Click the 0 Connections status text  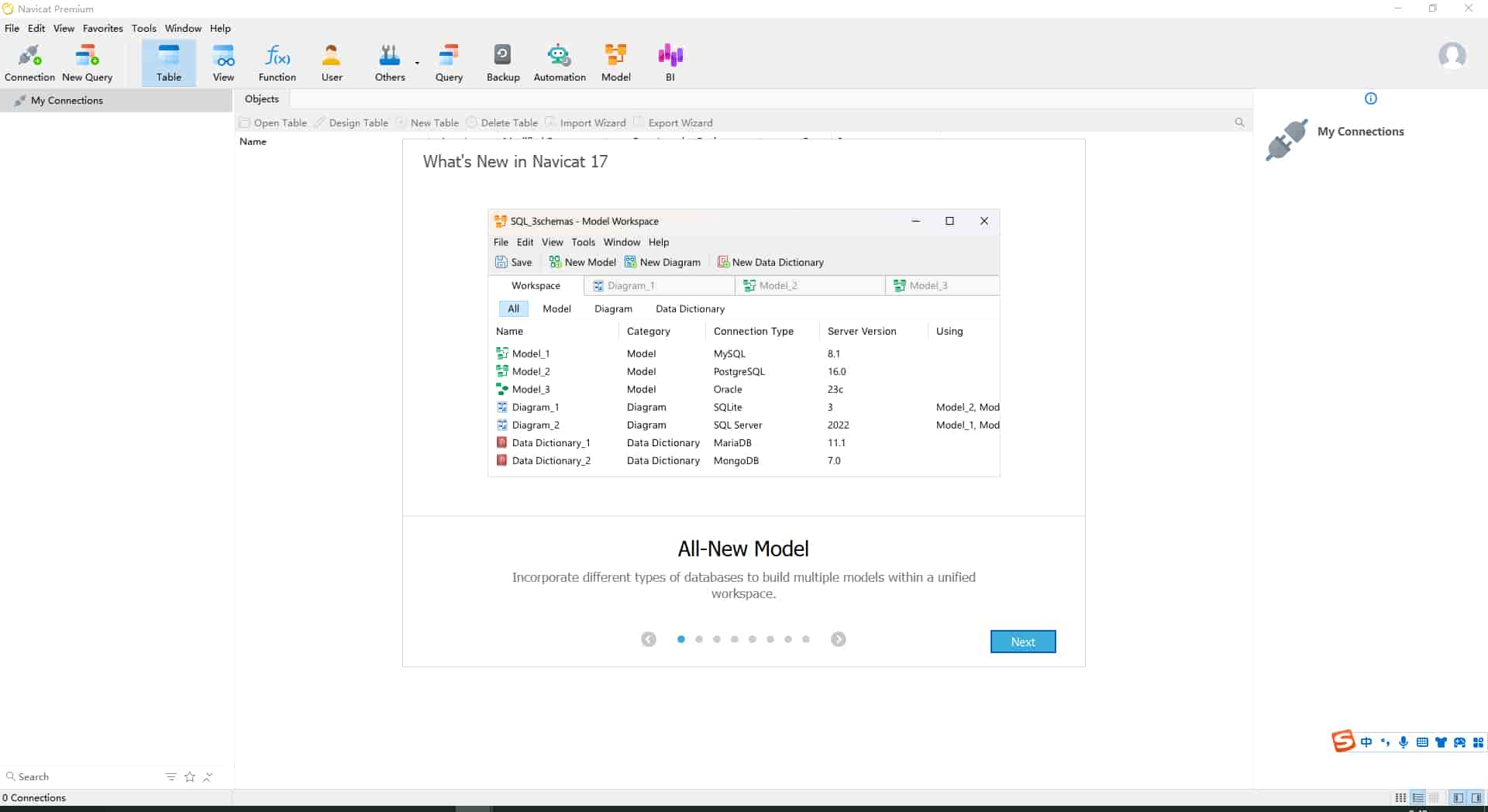[34, 797]
